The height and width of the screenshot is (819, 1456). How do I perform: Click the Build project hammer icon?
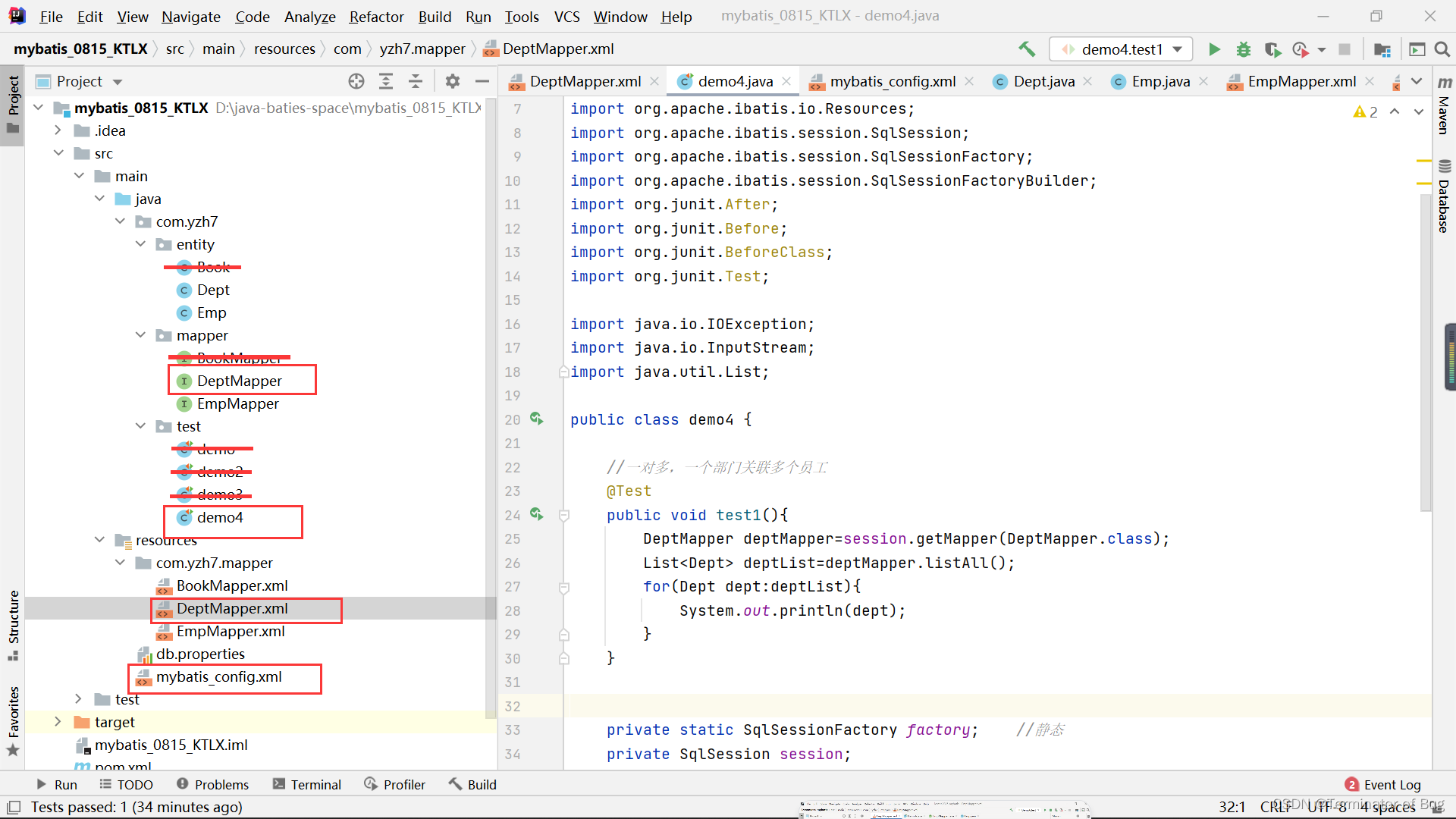(x=1027, y=49)
